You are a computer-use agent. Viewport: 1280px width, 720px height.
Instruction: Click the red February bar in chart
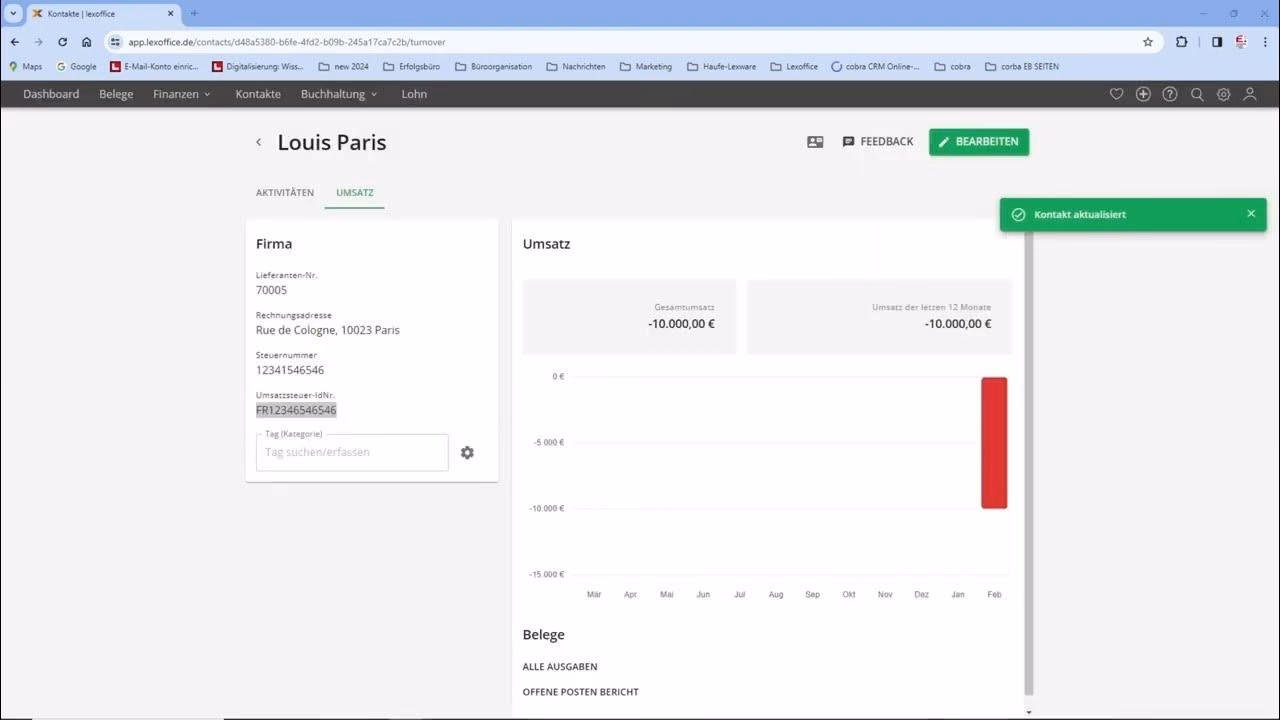[x=994, y=442]
